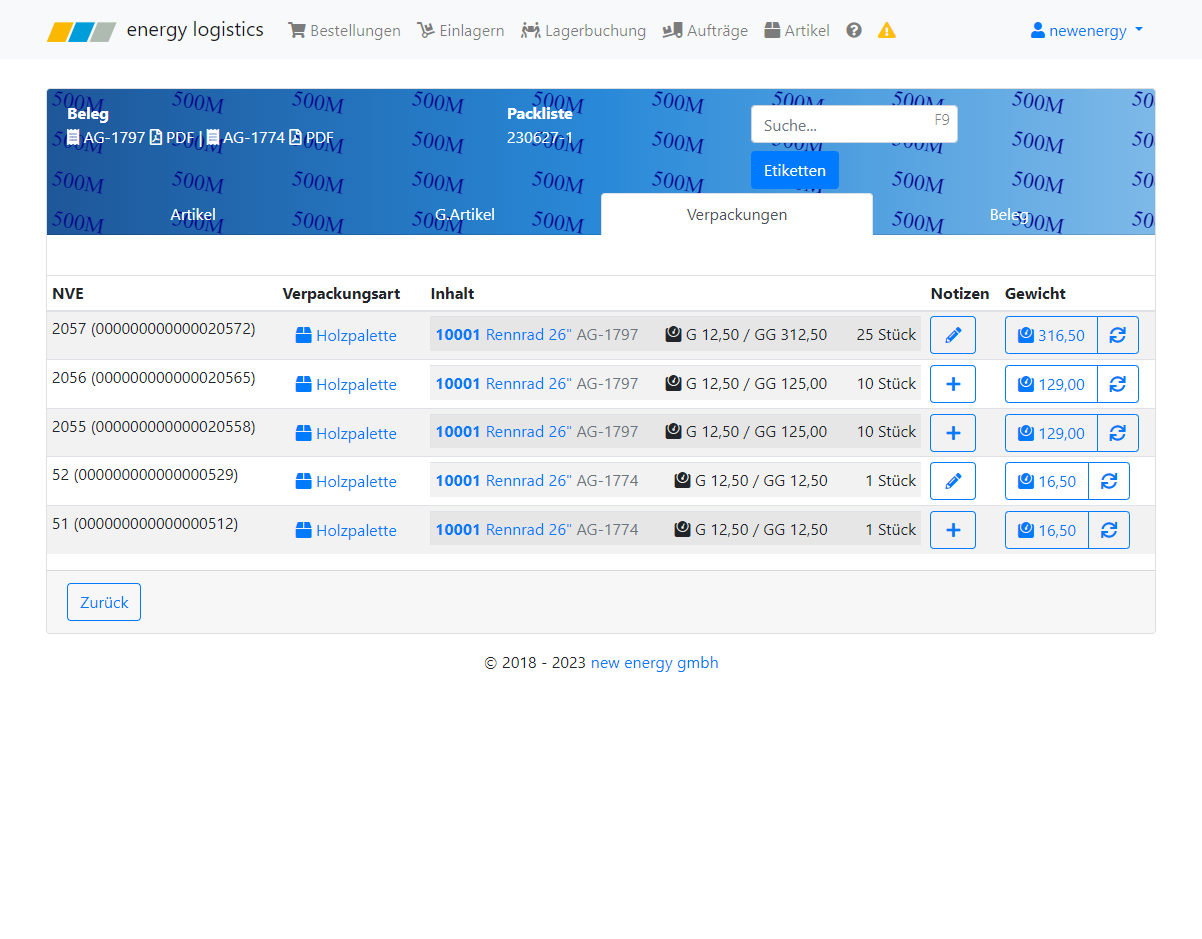This screenshot has height=939, width=1202.
Task: Open Holzpalette for NVE 52
Action: point(346,481)
